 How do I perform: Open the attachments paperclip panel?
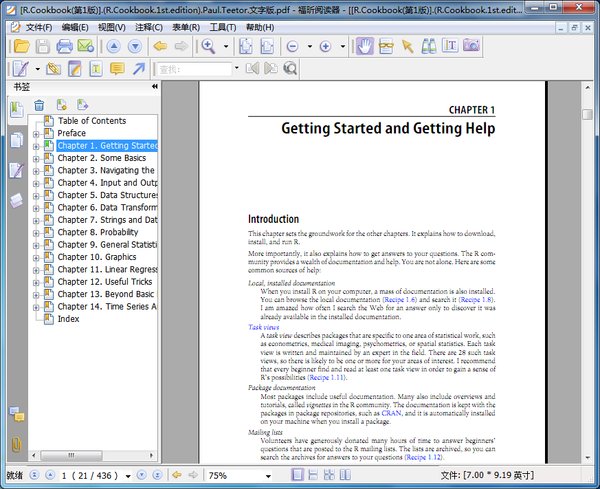coord(16,444)
